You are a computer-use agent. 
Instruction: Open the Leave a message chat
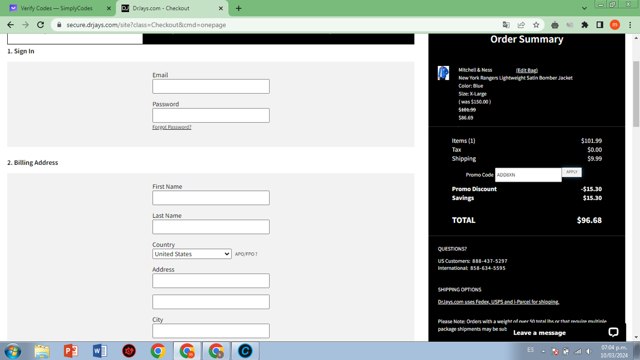[x=539, y=333]
